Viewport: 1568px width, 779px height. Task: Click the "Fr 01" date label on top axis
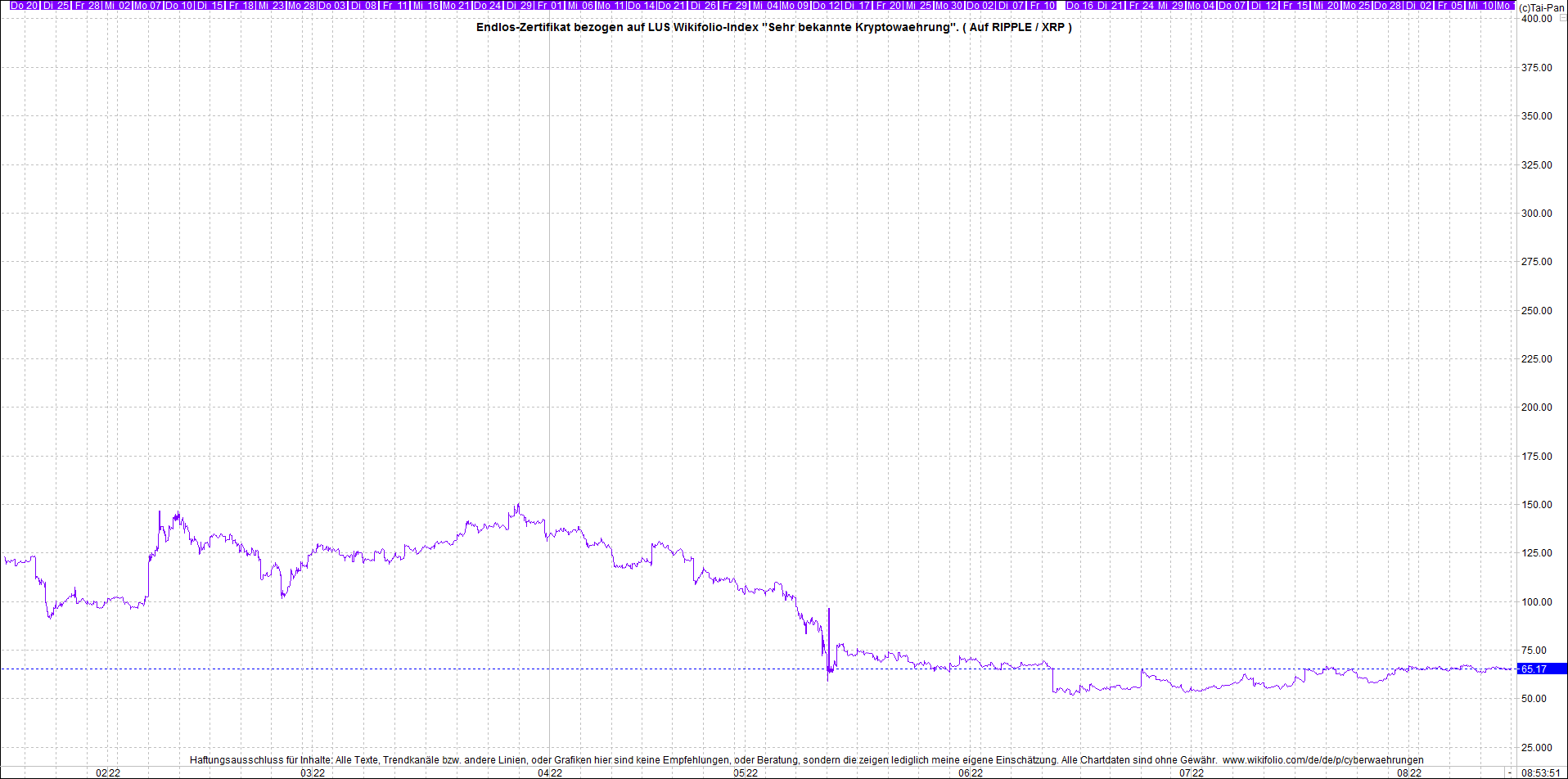pos(549,5)
